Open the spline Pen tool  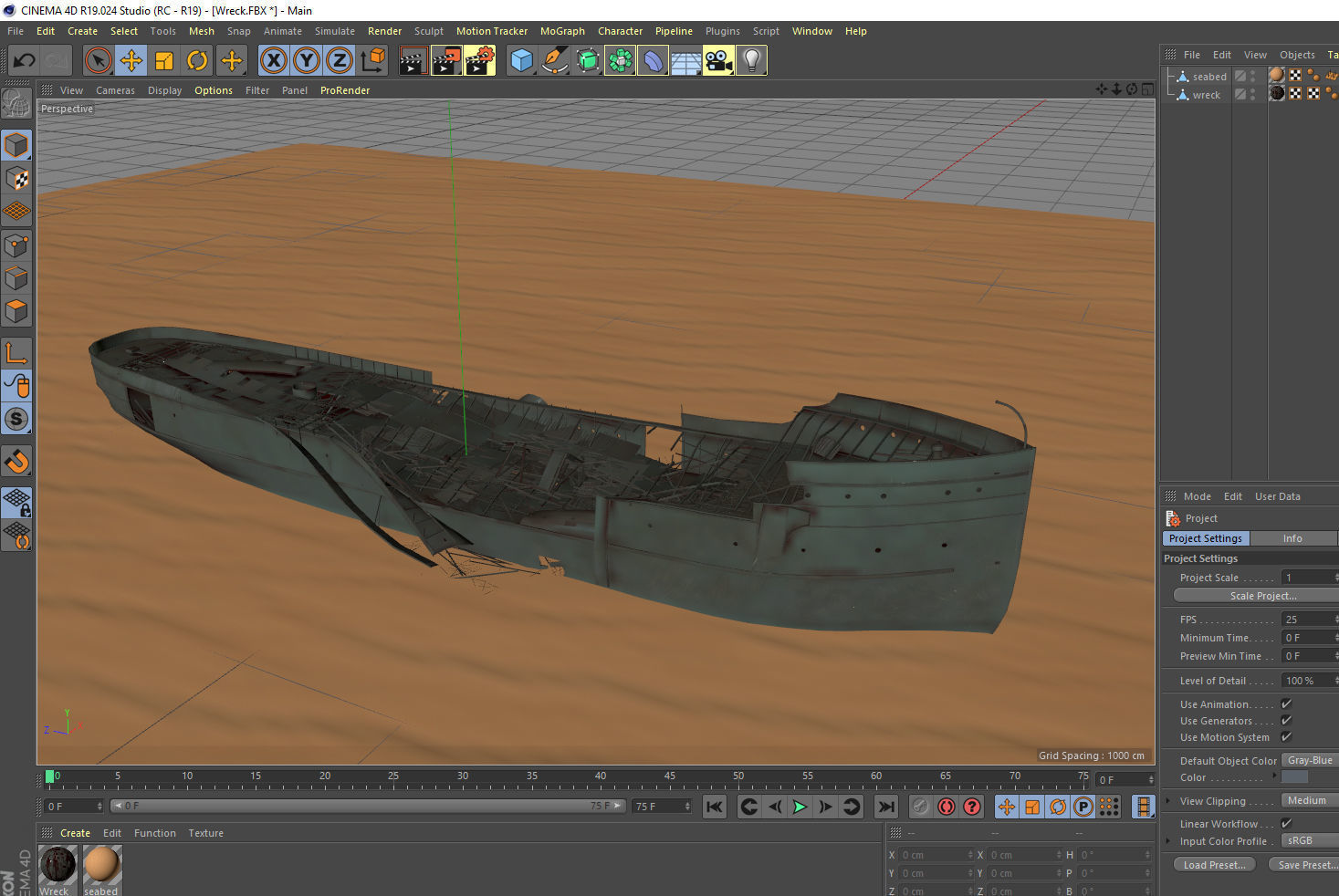pyautogui.click(x=554, y=61)
